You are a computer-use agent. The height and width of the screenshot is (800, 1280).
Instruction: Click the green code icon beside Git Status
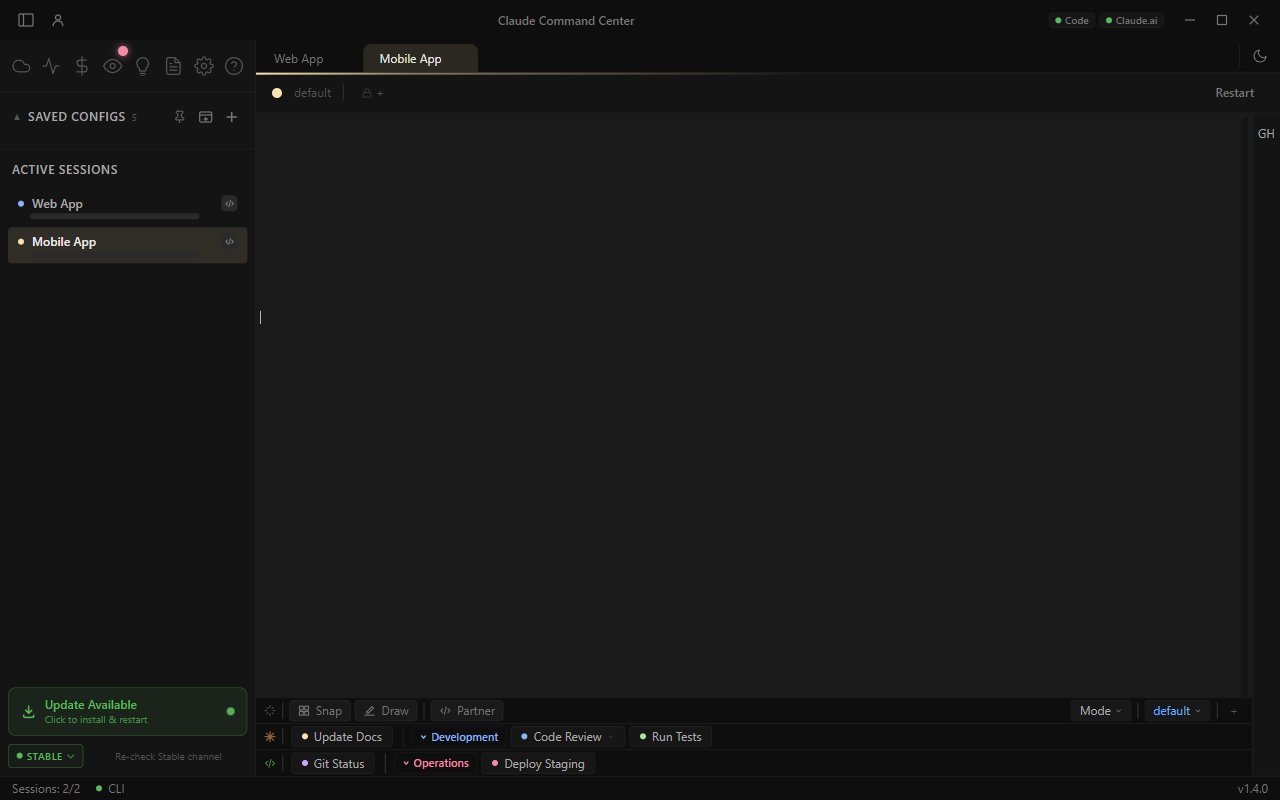click(270, 763)
